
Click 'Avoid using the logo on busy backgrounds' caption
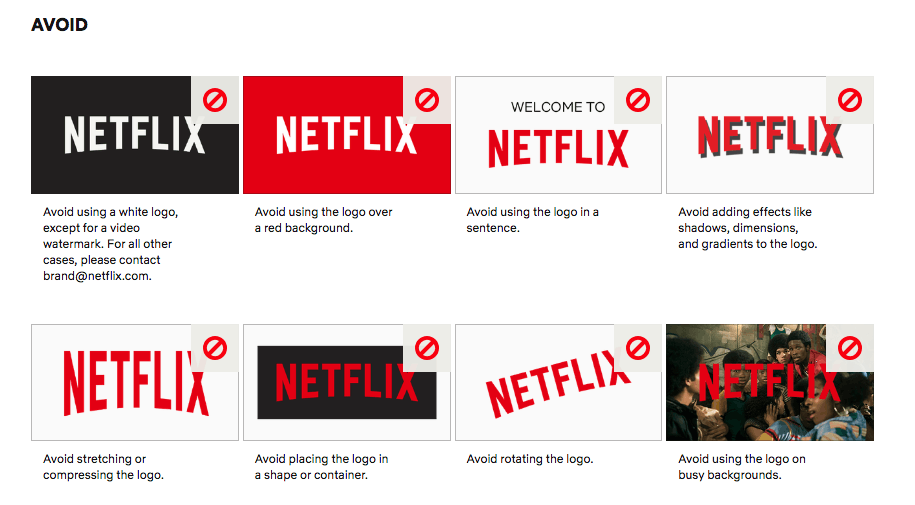click(x=742, y=467)
